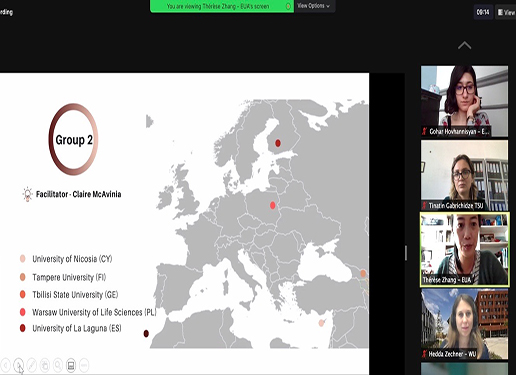Activate the magnifier zoom tool in slideshow toolbar

(x=58, y=365)
